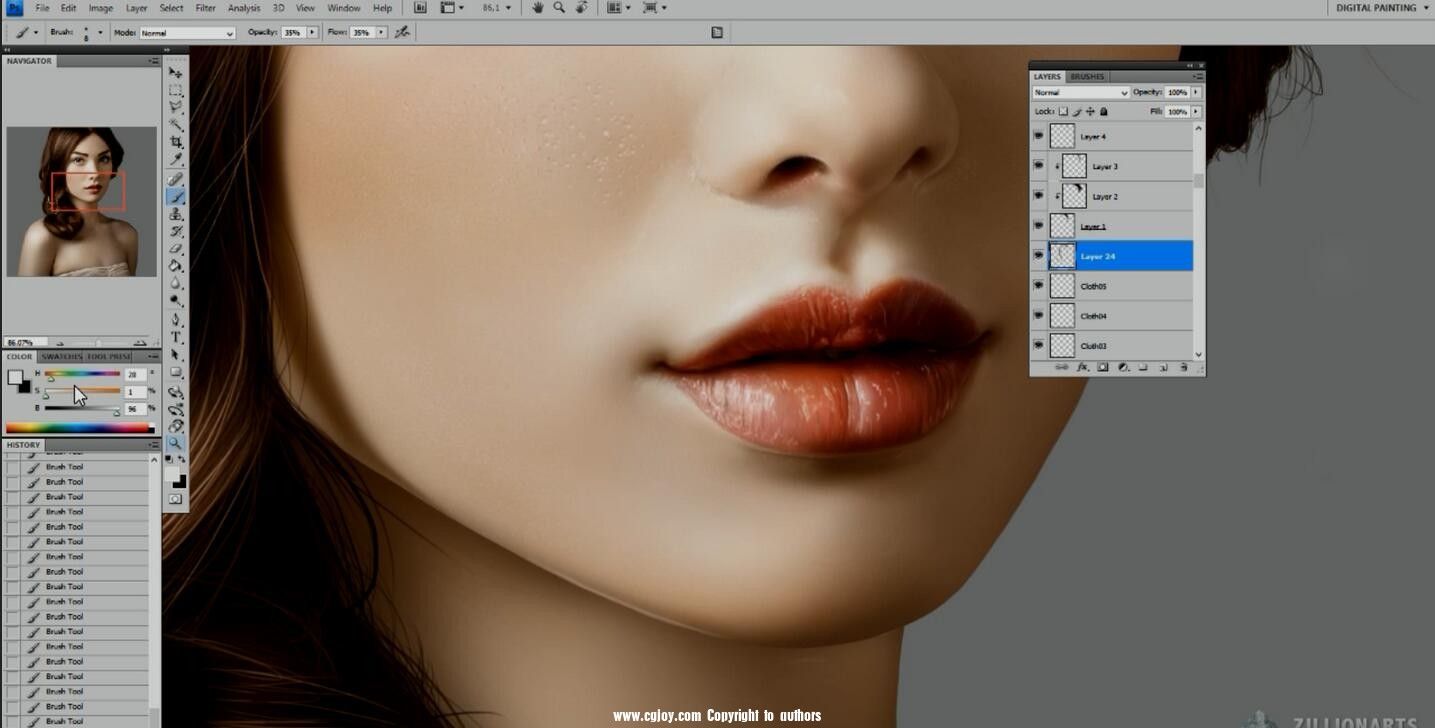1435x728 pixels.
Task: Open the Filter menu
Action: [x=205, y=8]
